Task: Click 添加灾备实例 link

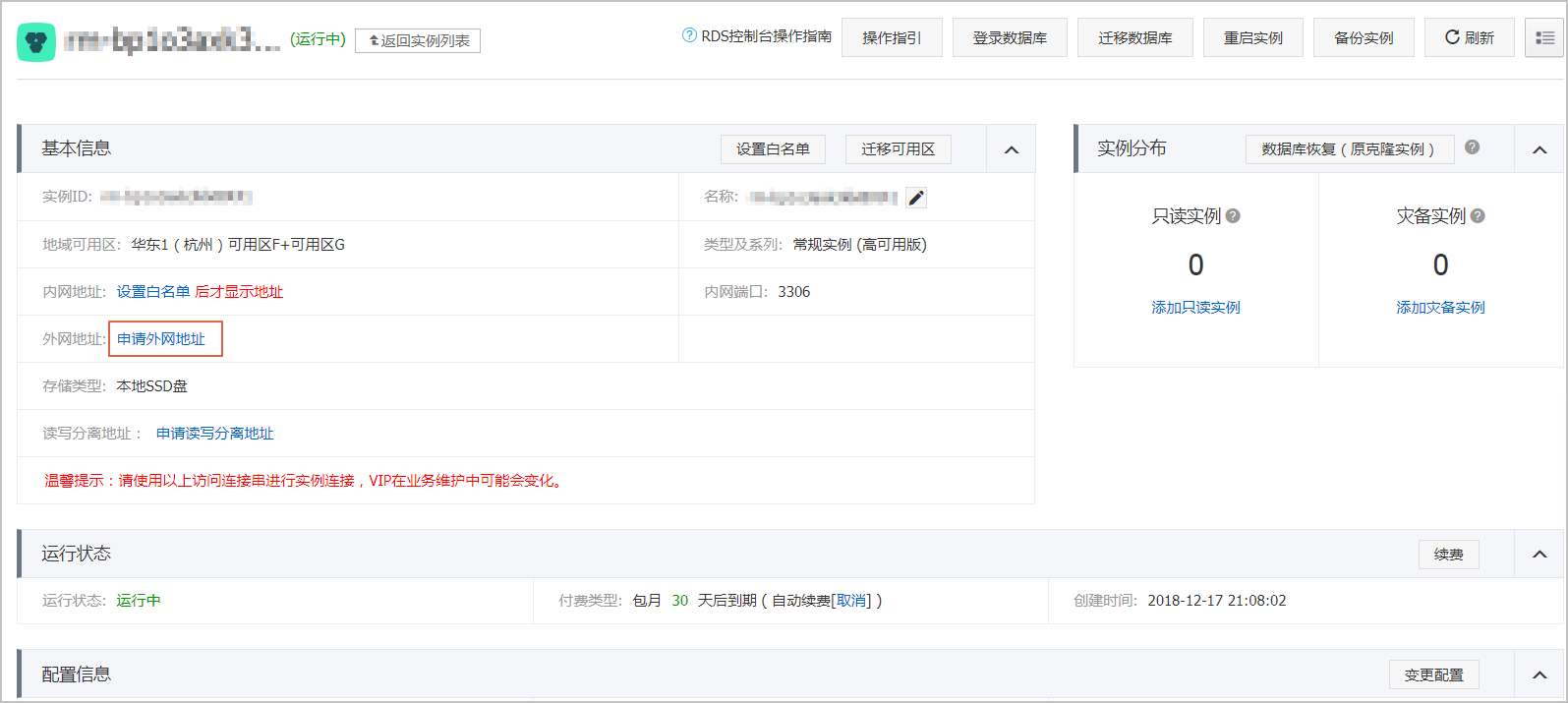Action: (1440, 308)
